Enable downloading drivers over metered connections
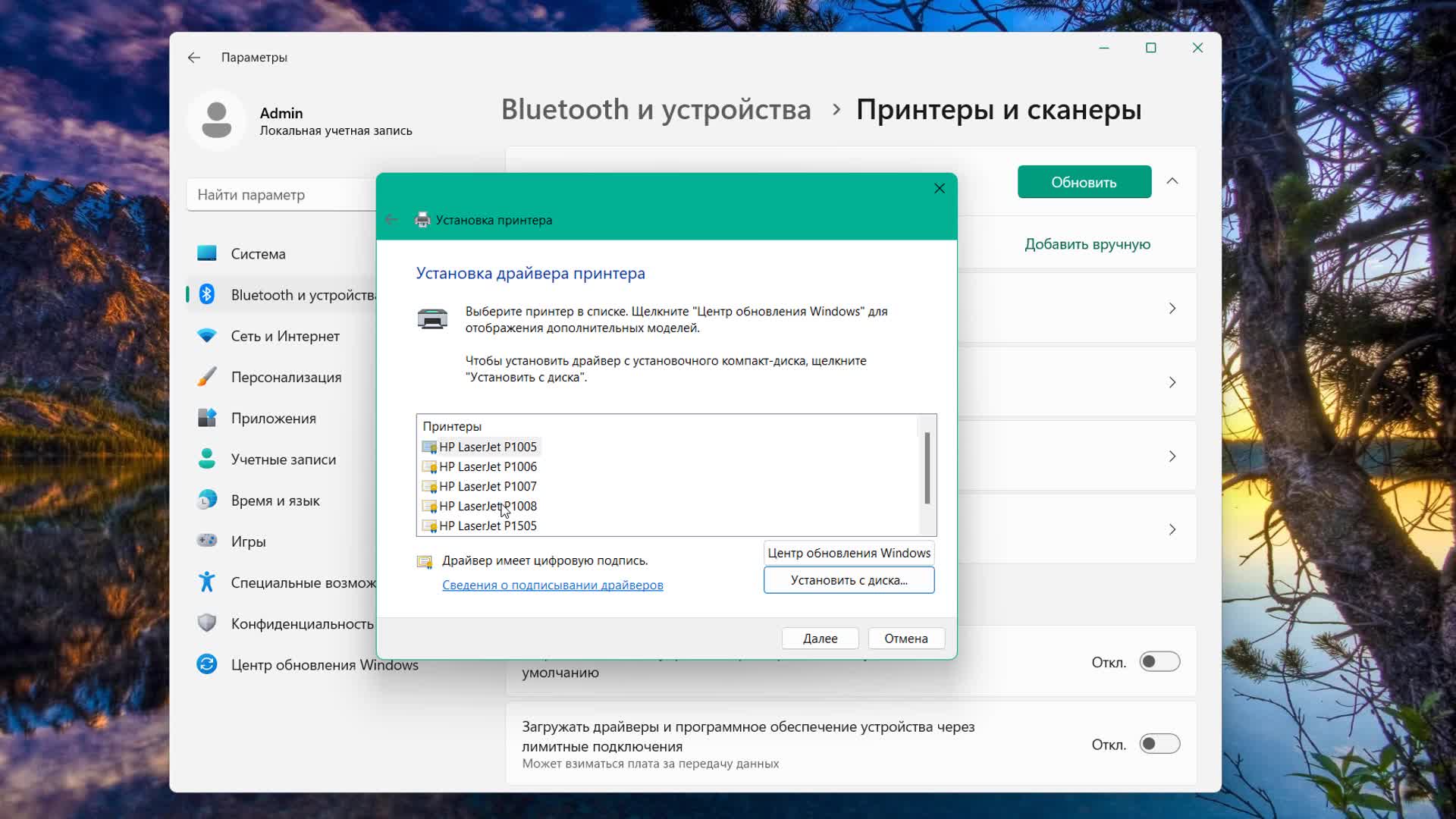The image size is (1456, 819). pos(1159,744)
